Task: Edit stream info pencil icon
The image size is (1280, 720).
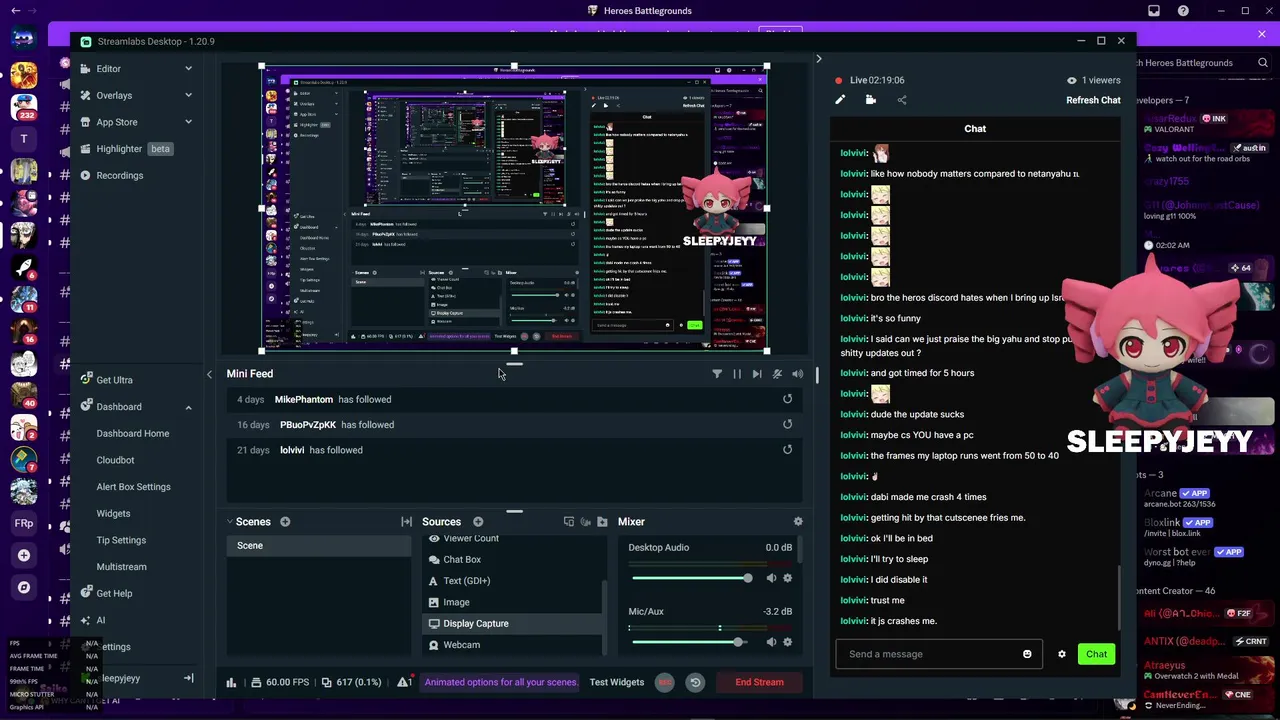Action: 840,100
